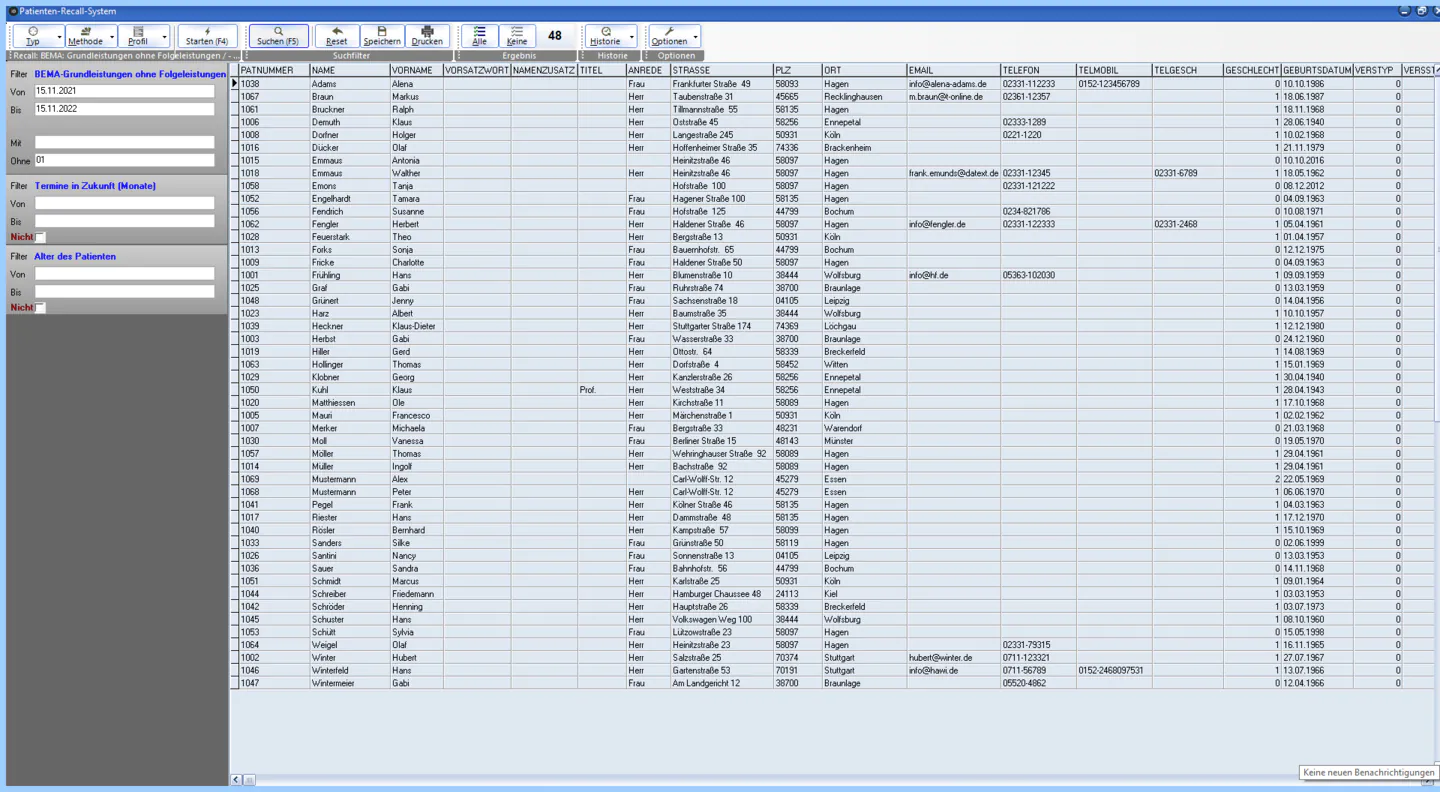This screenshot has width=1440, height=792.
Task: Expand the Profil dropdown arrow
Action: click(165, 37)
